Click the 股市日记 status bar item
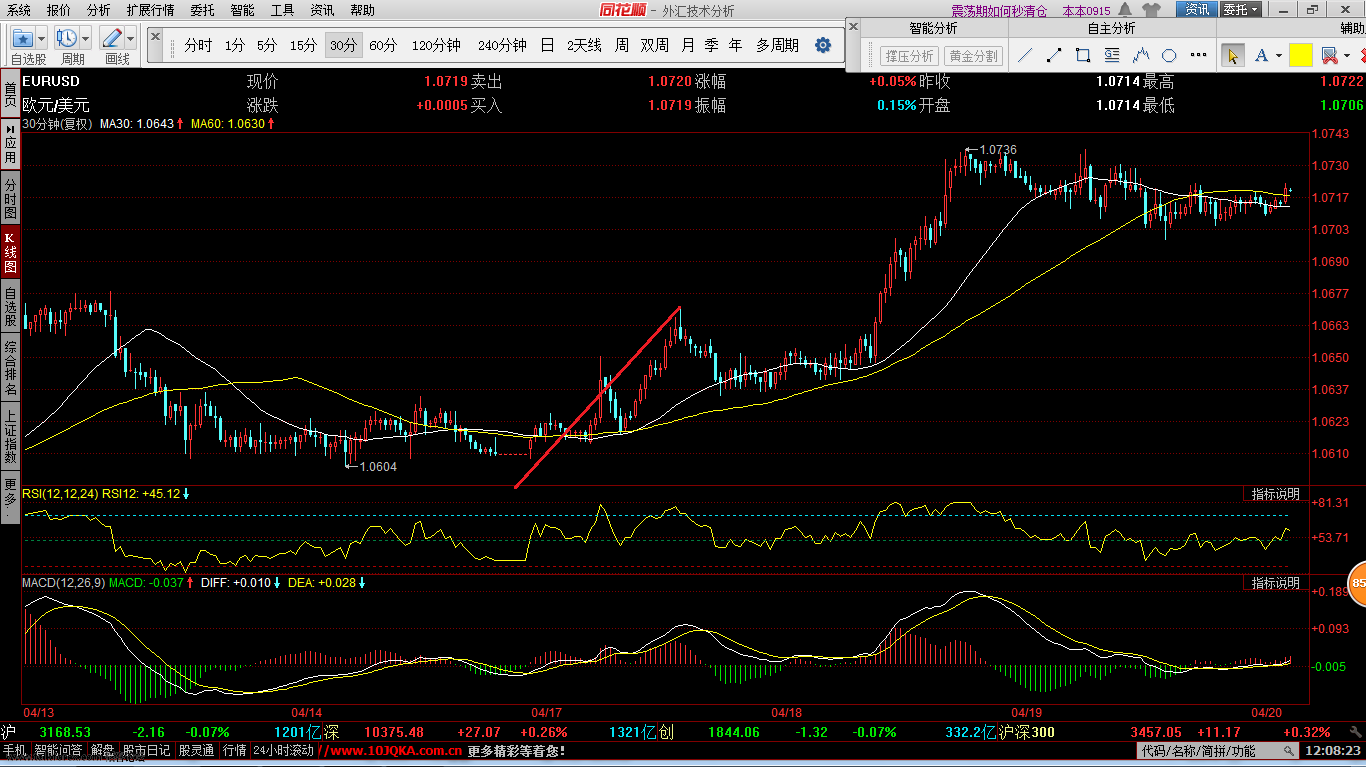 (x=145, y=750)
